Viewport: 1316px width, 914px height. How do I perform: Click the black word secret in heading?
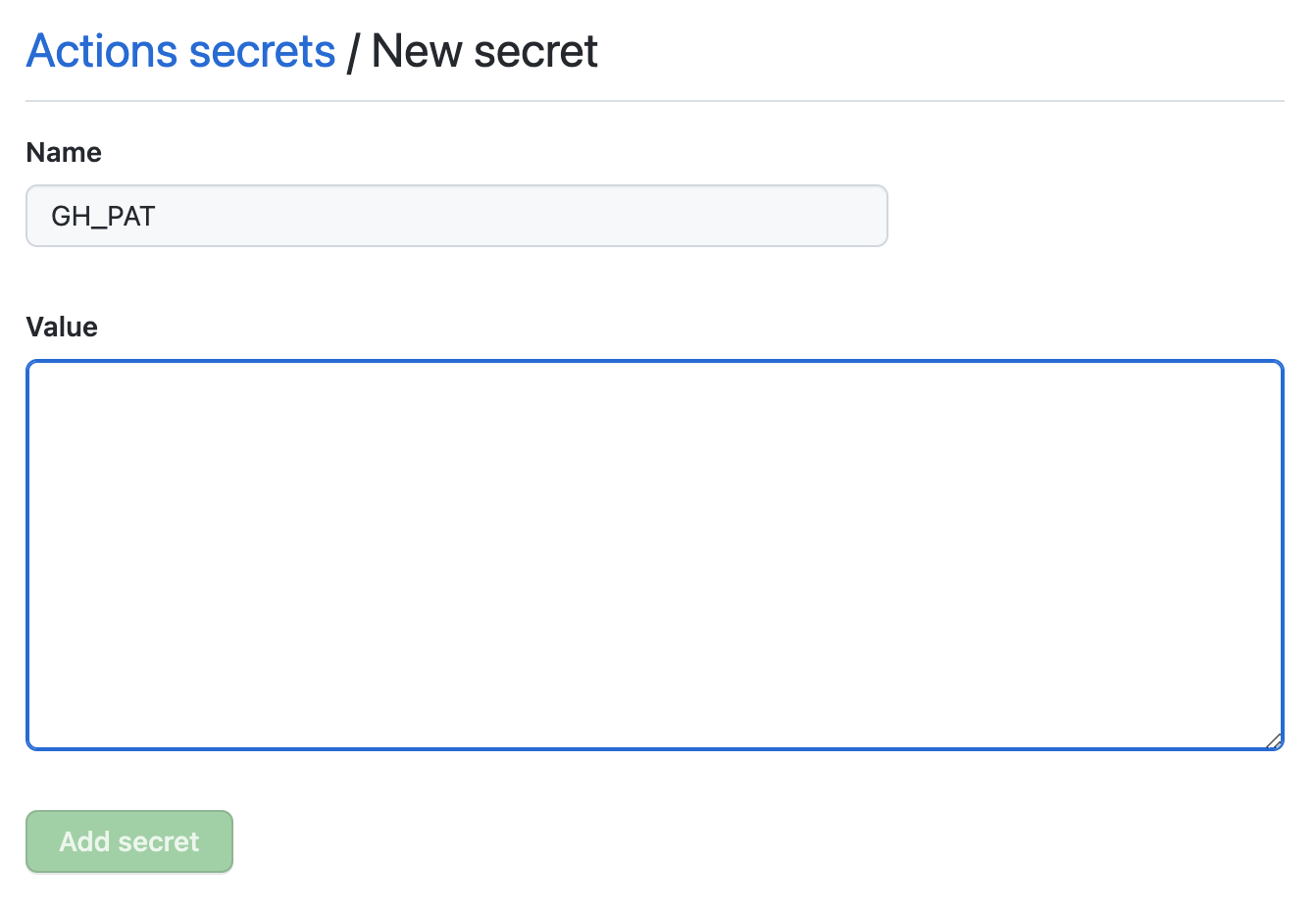coord(535,52)
